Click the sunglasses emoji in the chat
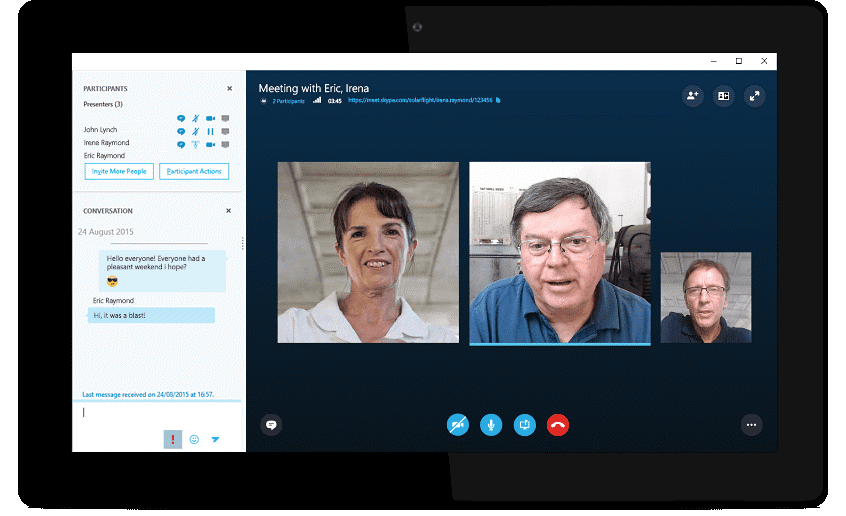The image size is (846, 516). 112,281
